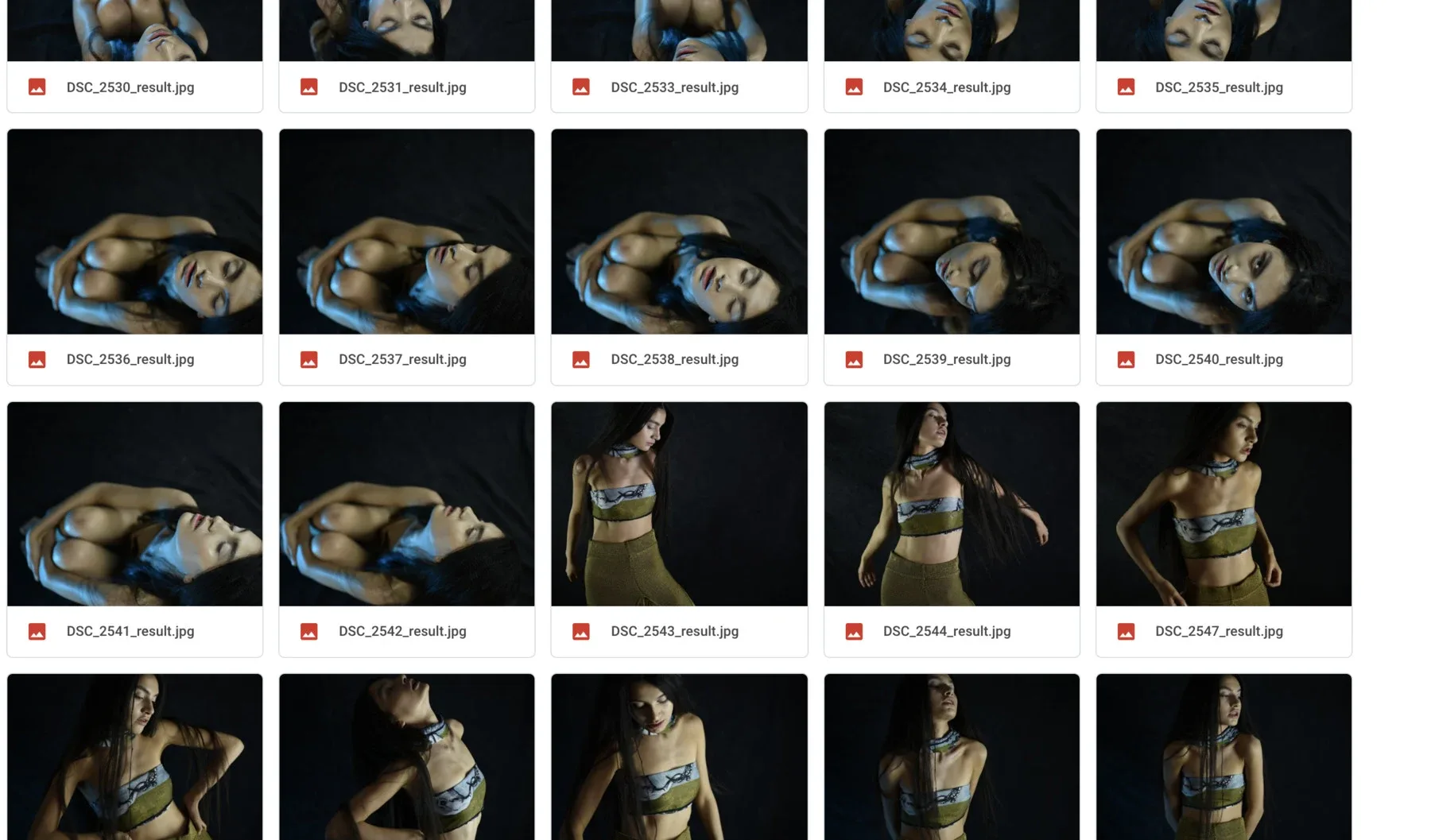Click the DSC_2537_result.jpg file name
The width and height of the screenshot is (1431, 840).
pyautogui.click(x=402, y=359)
